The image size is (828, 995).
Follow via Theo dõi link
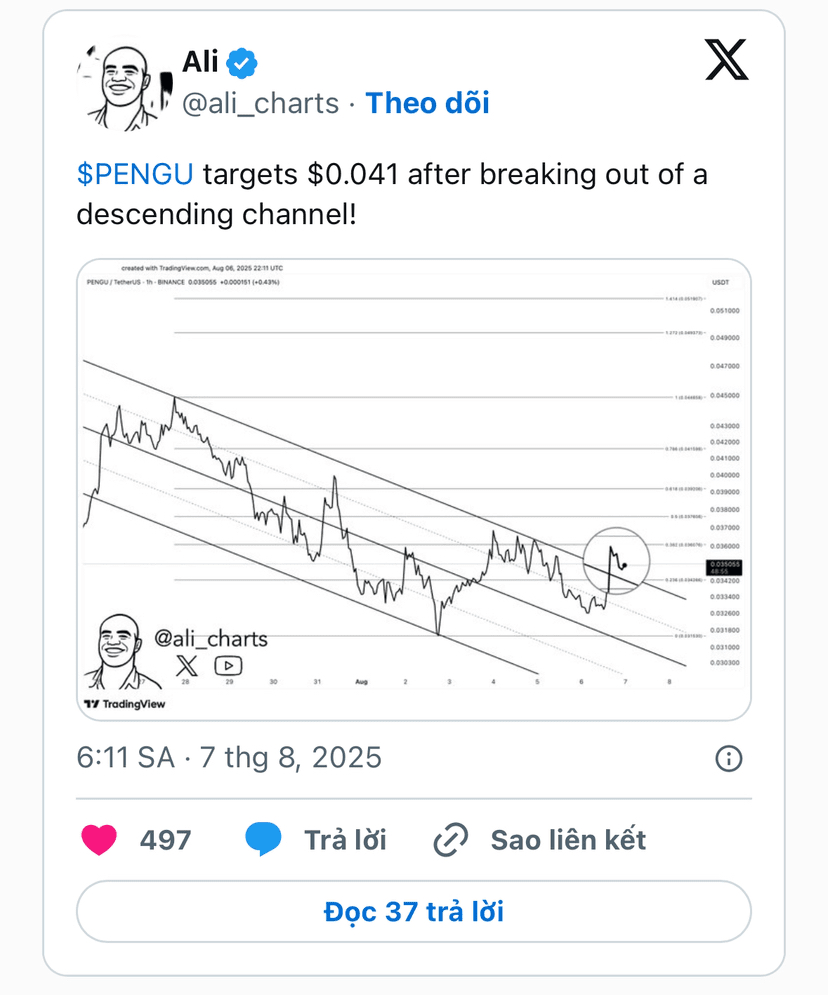click(427, 103)
